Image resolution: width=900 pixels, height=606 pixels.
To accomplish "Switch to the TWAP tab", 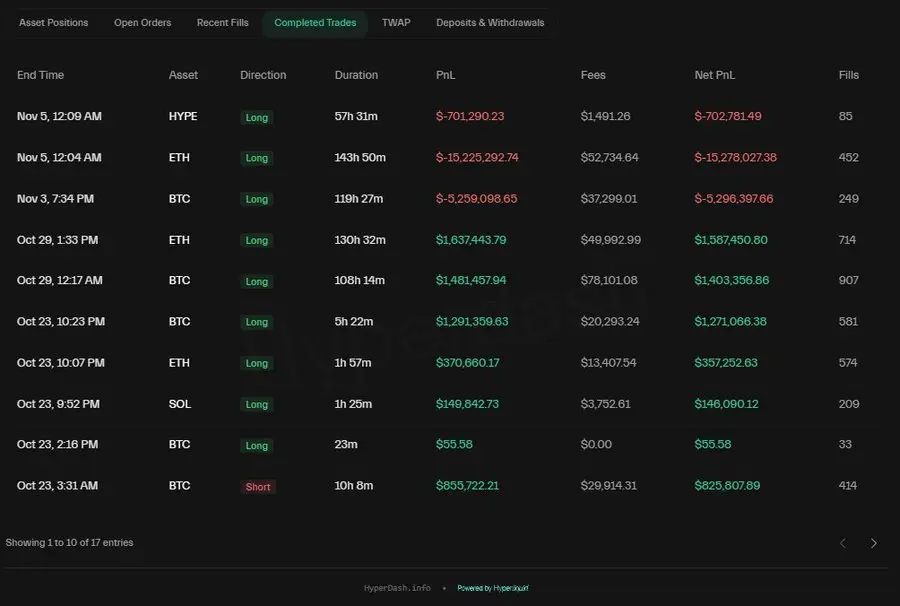I will [396, 23].
